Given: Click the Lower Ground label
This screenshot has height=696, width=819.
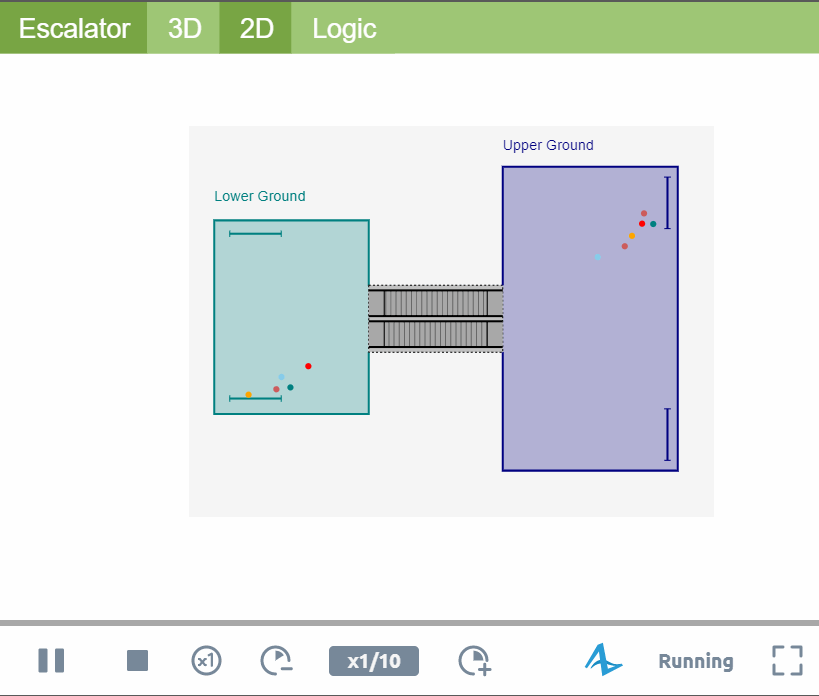Looking at the screenshot, I should pyautogui.click(x=260, y=196).
